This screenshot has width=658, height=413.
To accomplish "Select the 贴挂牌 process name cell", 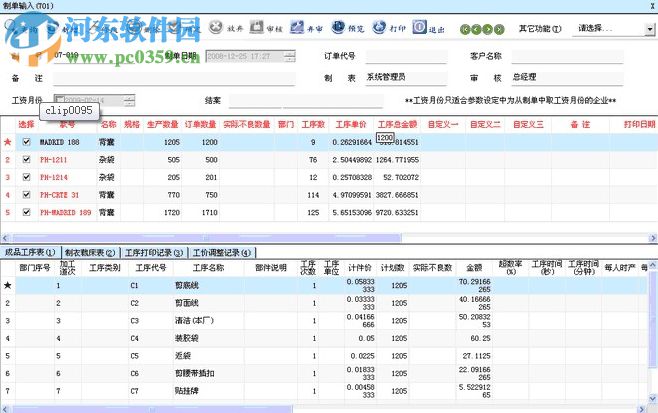I will (x=208, y=391).
